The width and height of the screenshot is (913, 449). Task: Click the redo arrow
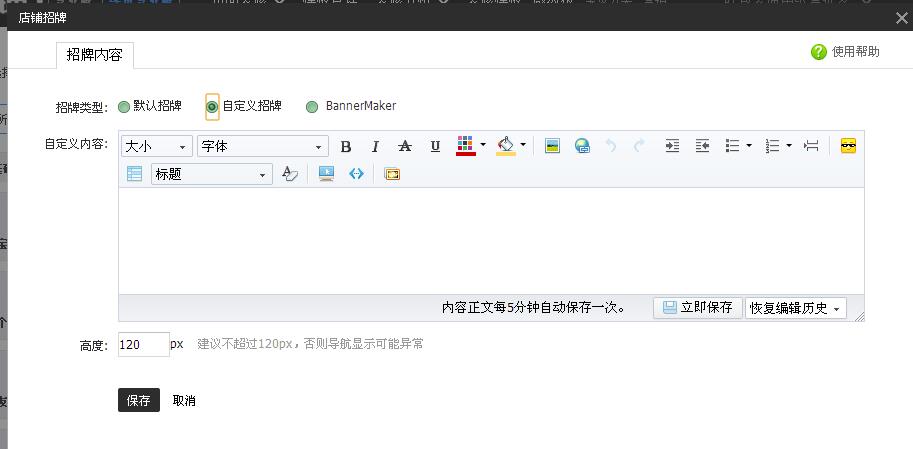pyautogui.click(x=639, y=146)
